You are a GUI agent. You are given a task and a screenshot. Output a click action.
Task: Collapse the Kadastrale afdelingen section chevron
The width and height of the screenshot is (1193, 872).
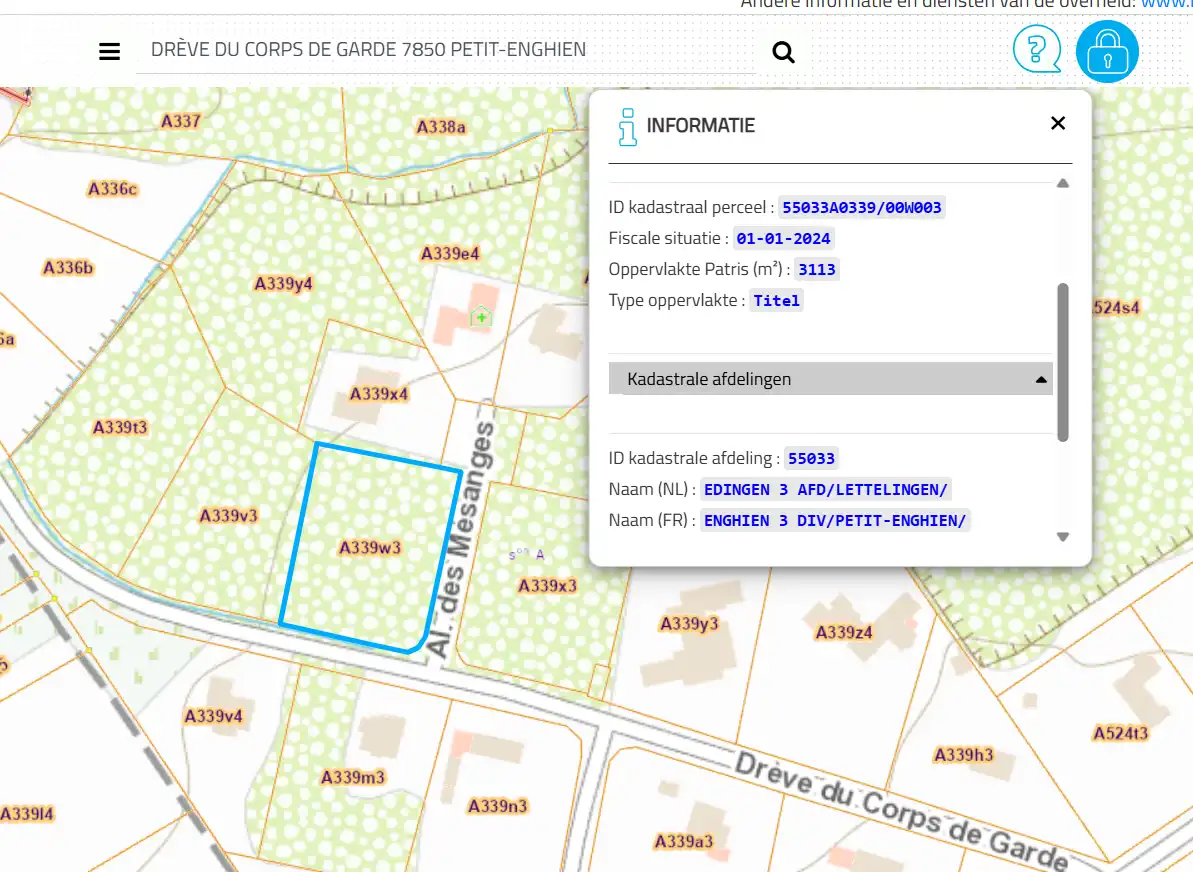(x=1041, y=379)
